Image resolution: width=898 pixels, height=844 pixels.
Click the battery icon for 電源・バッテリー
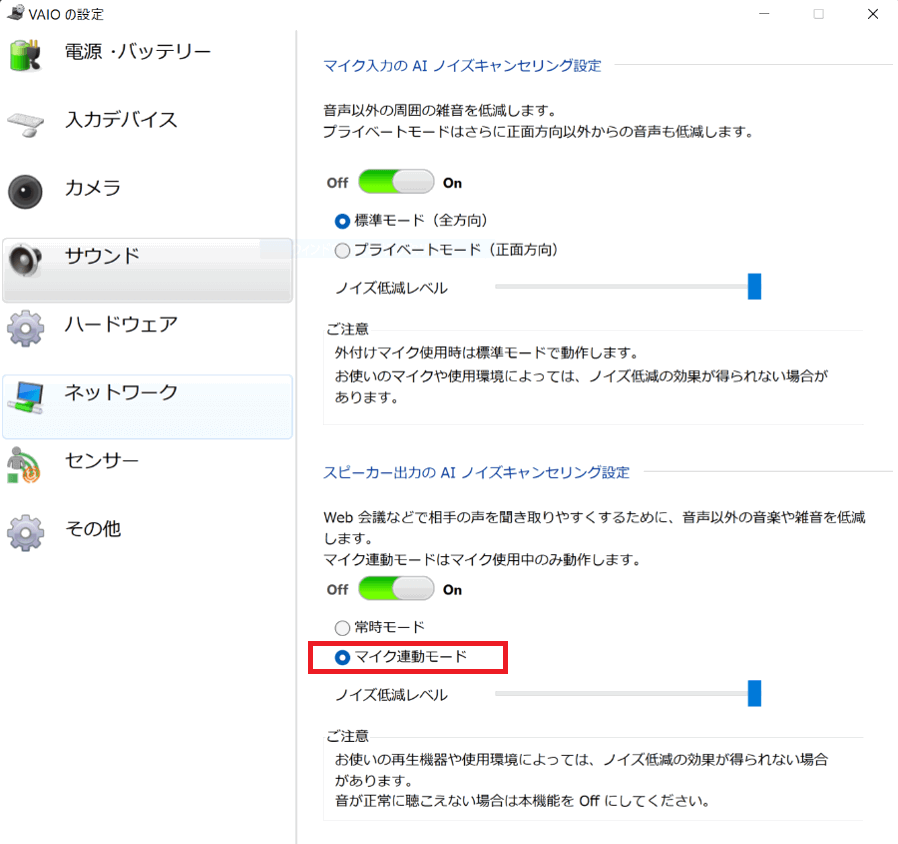(x=25, y=56)
